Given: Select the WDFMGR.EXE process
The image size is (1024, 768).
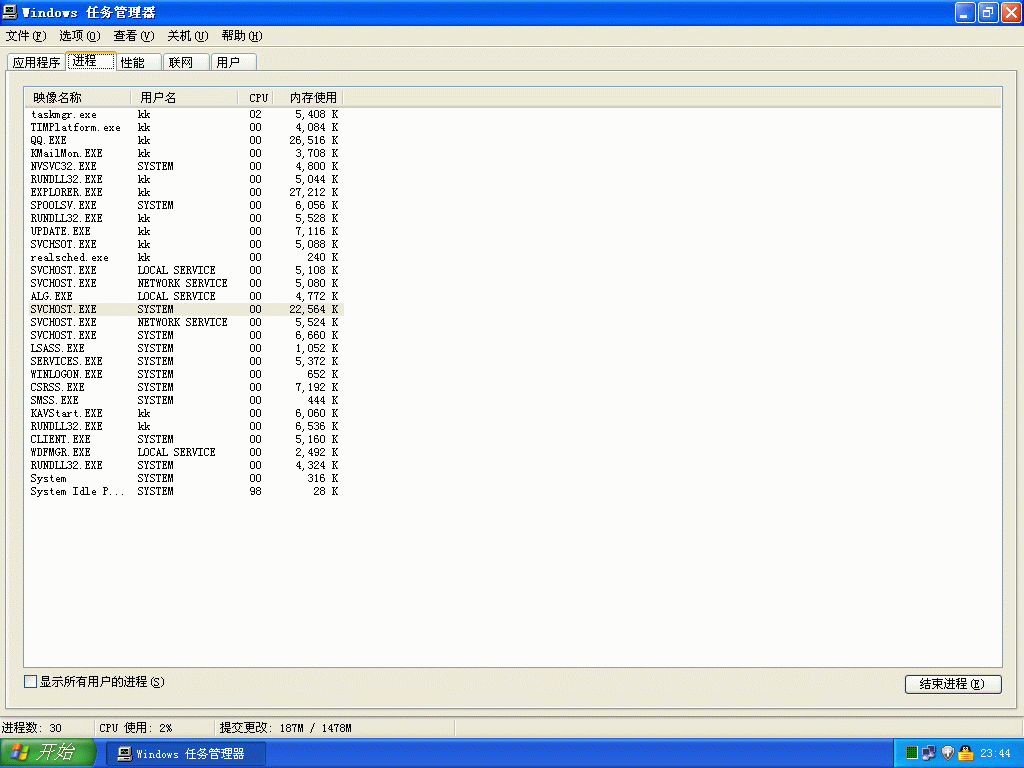Looking at the screenshot, I should point(184,453).
